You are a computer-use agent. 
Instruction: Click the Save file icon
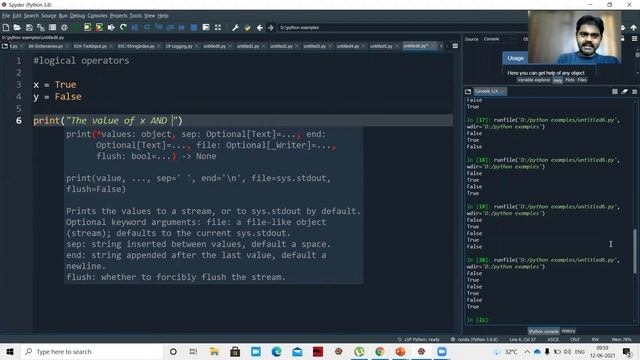click(x=29, y=27)
